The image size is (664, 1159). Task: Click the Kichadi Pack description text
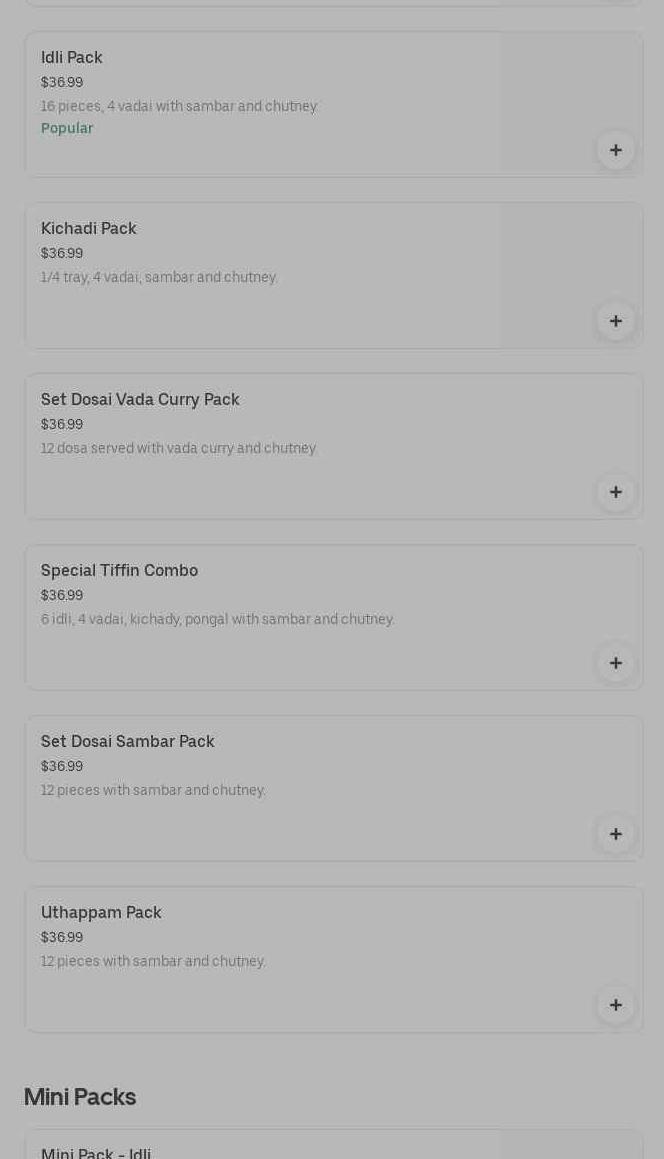[159, 278]
